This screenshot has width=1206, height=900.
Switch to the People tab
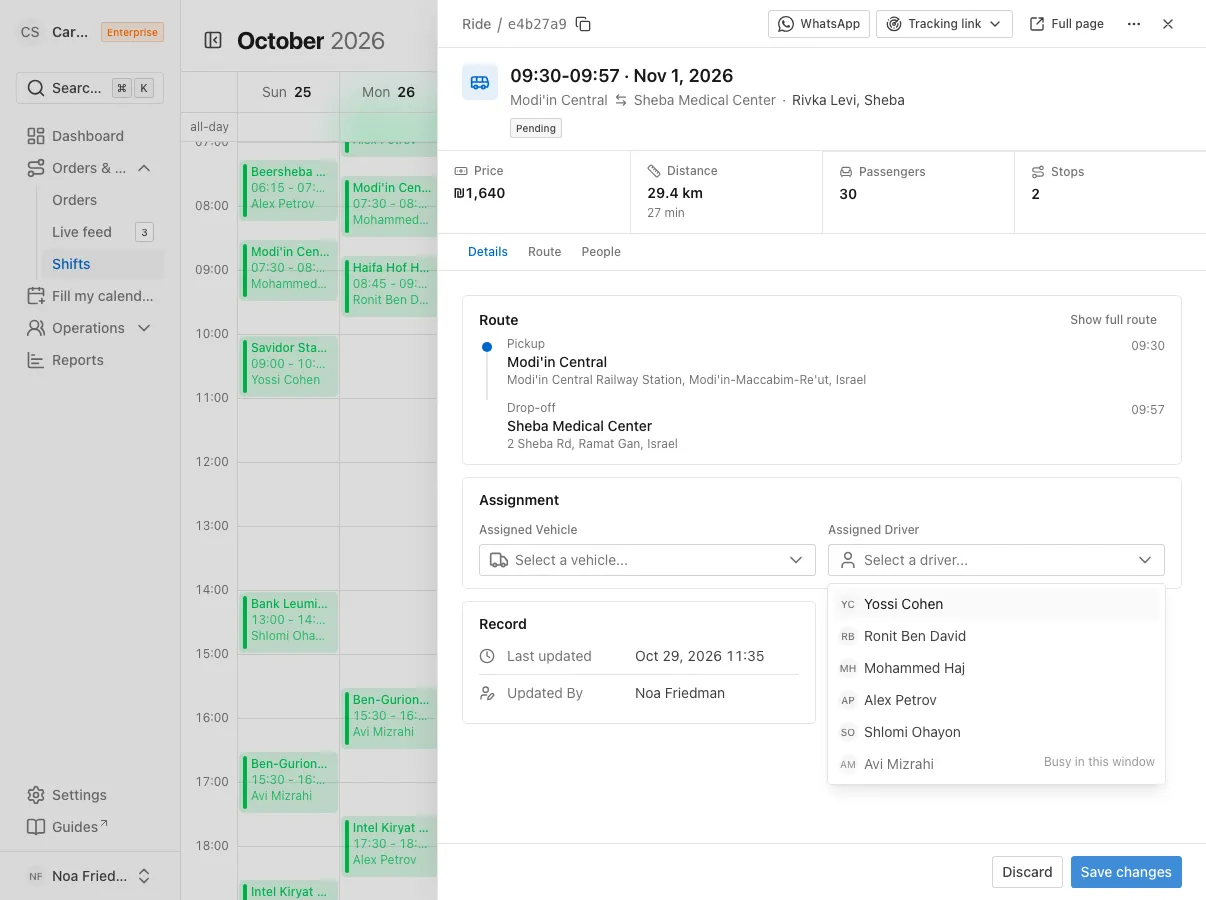601,252
